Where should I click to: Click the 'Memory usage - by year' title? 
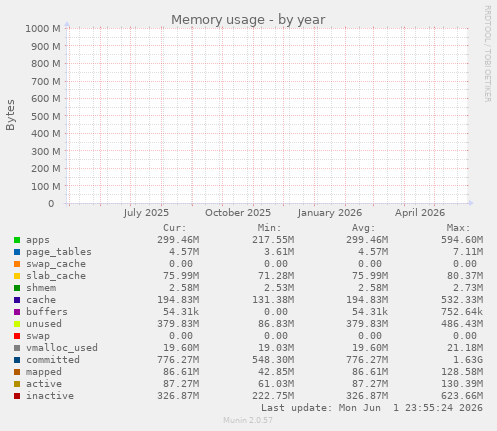click(248, 20)
